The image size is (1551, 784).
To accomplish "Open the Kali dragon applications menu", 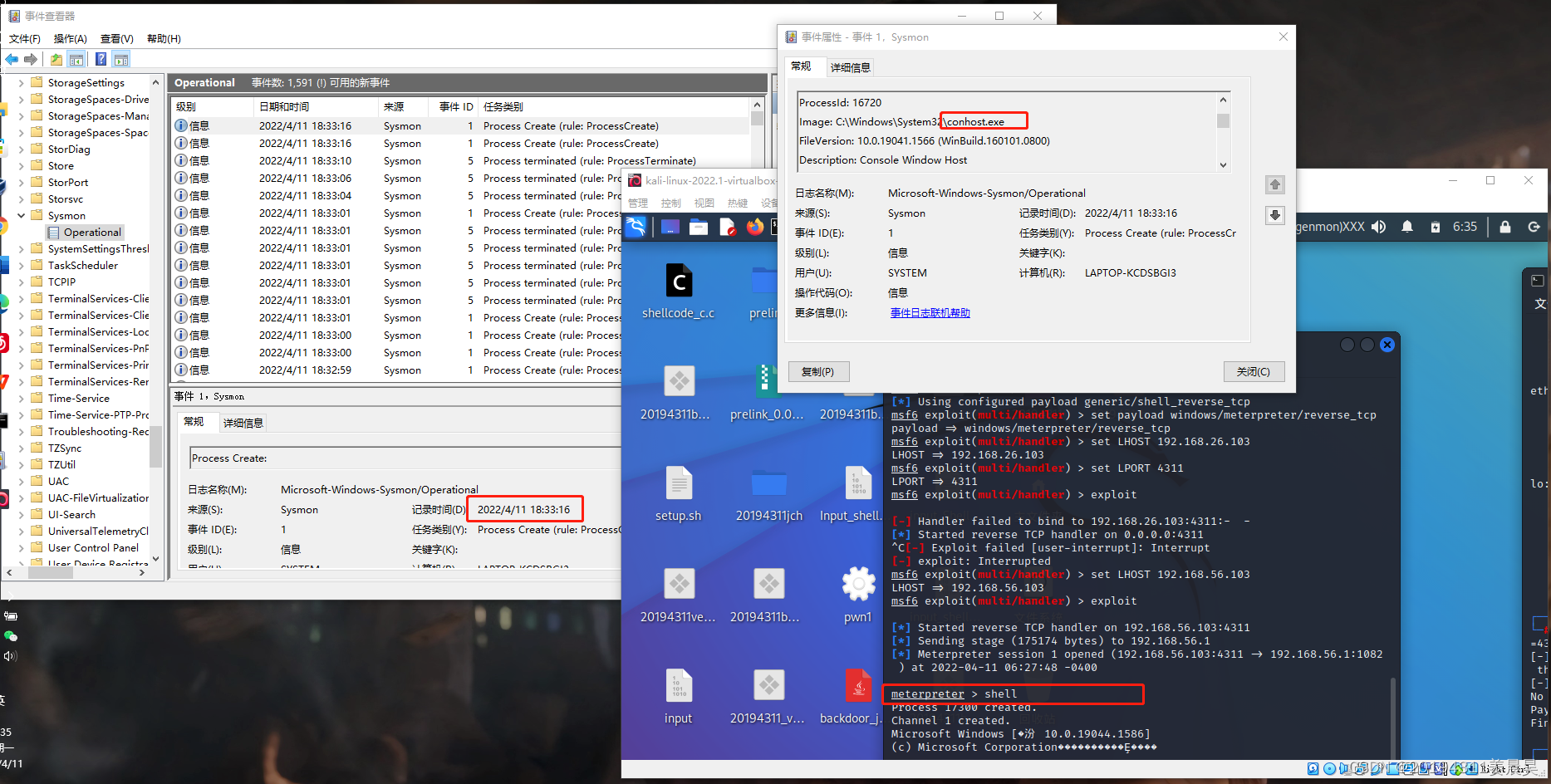I will [x=636, y=227].
